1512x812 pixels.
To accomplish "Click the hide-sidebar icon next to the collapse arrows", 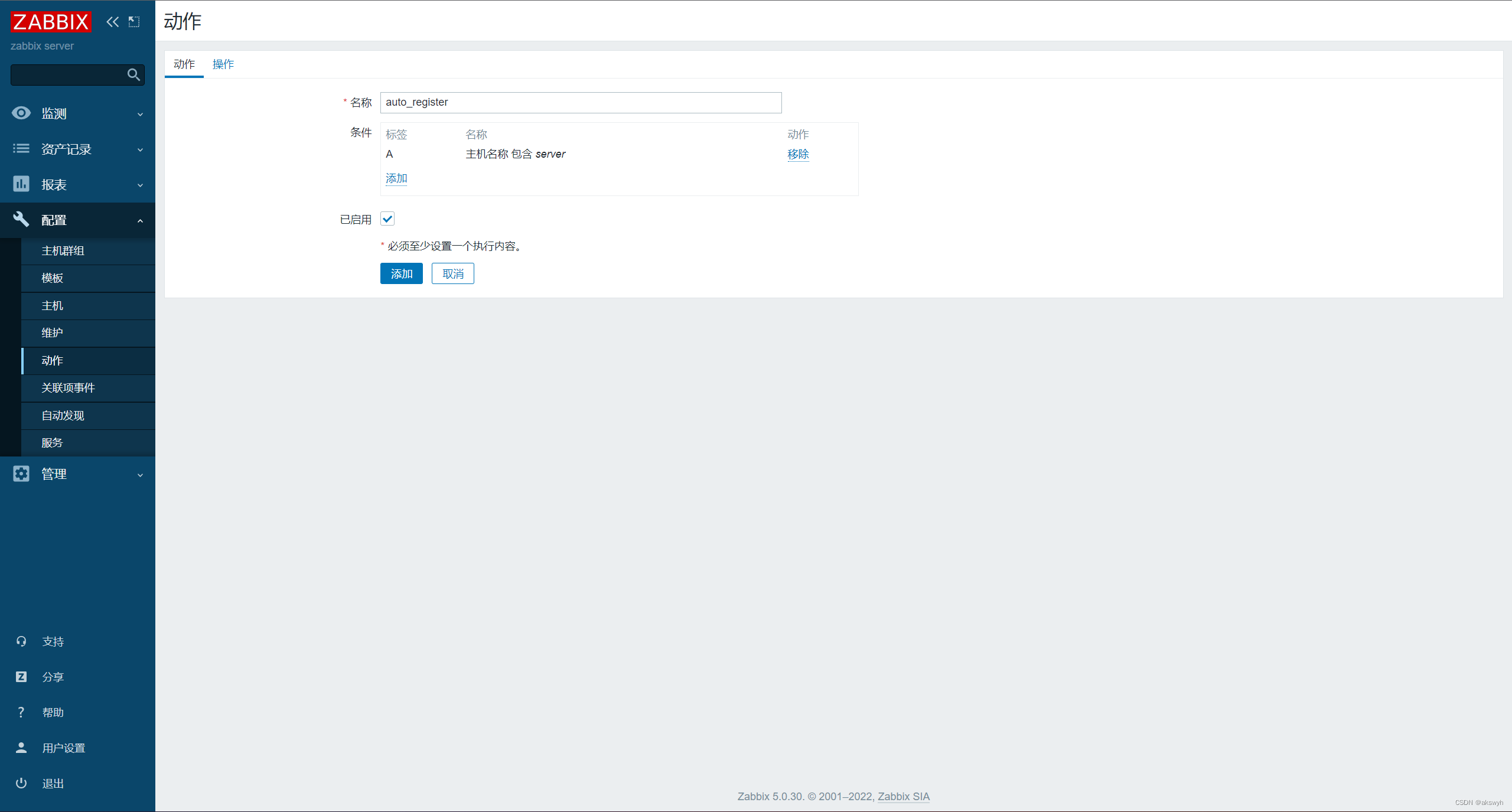I will click(x=134, y=22).
